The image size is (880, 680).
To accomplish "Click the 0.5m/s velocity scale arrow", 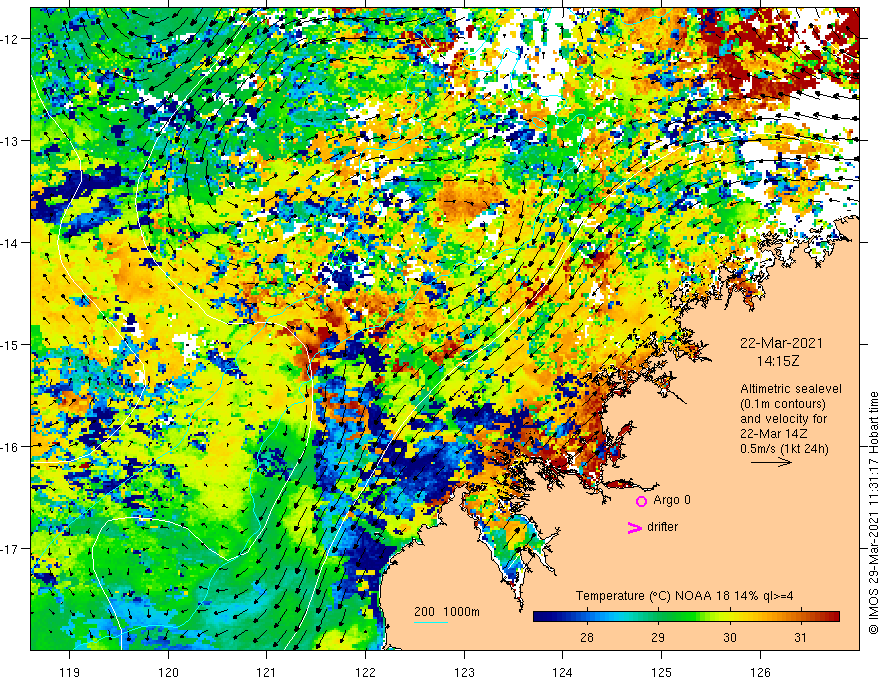I will pos(771,462).
